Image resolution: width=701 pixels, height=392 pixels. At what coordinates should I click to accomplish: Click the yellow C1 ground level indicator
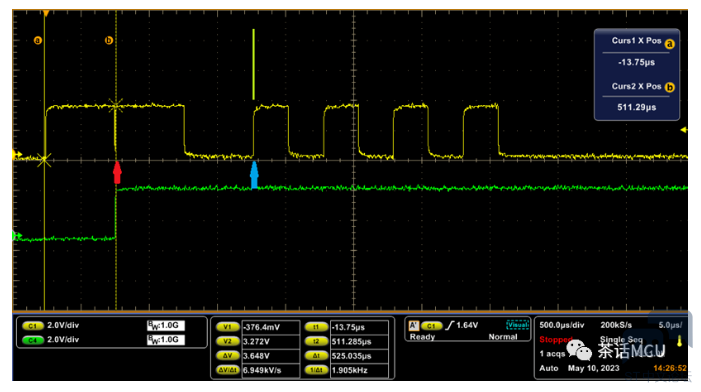17,155
